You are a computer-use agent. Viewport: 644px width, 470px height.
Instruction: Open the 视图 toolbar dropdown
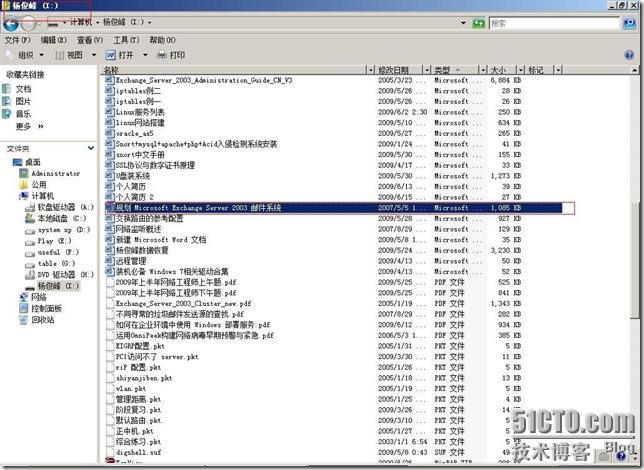pyautogui.click(x=76, y=55)
